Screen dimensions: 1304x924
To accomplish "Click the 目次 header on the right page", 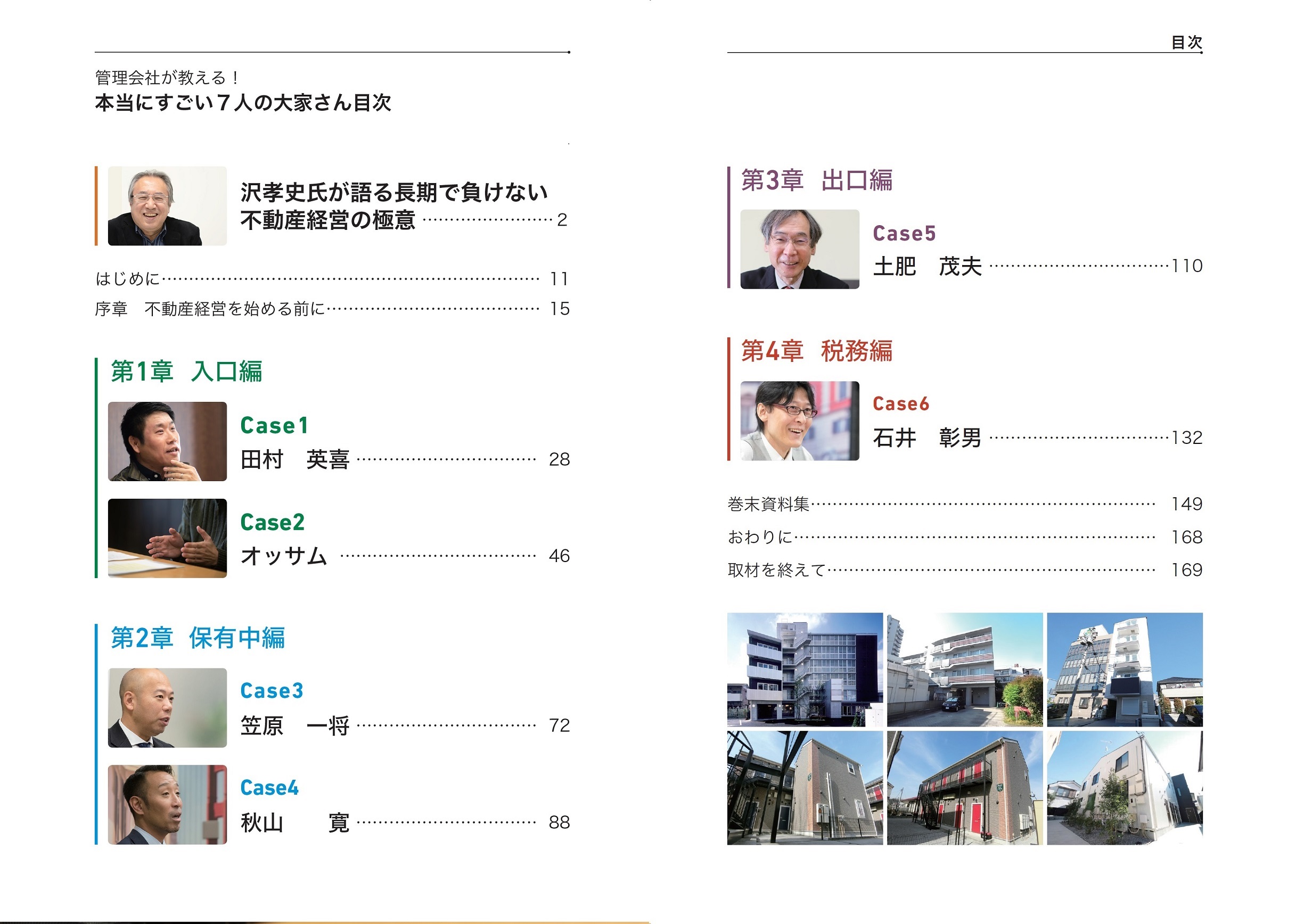I will (1187, 42).
